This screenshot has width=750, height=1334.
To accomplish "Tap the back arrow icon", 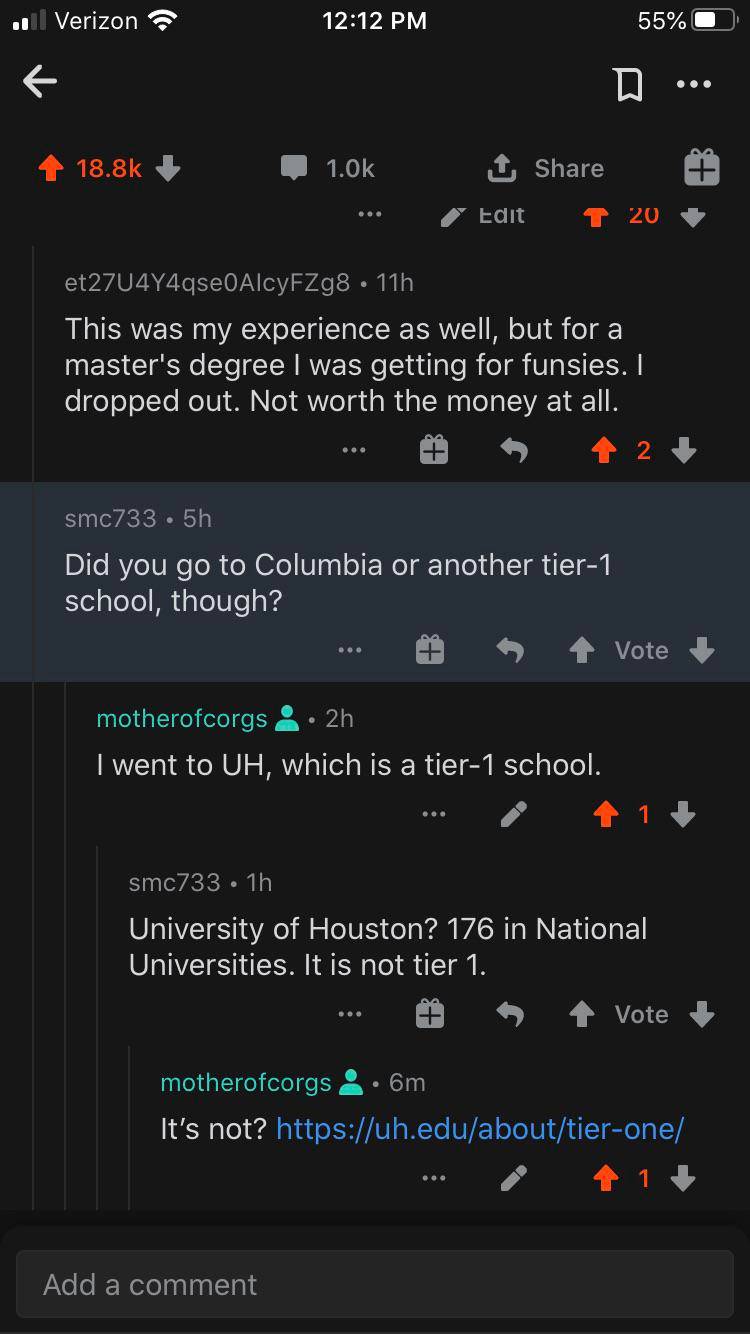I will click(40, 83).
